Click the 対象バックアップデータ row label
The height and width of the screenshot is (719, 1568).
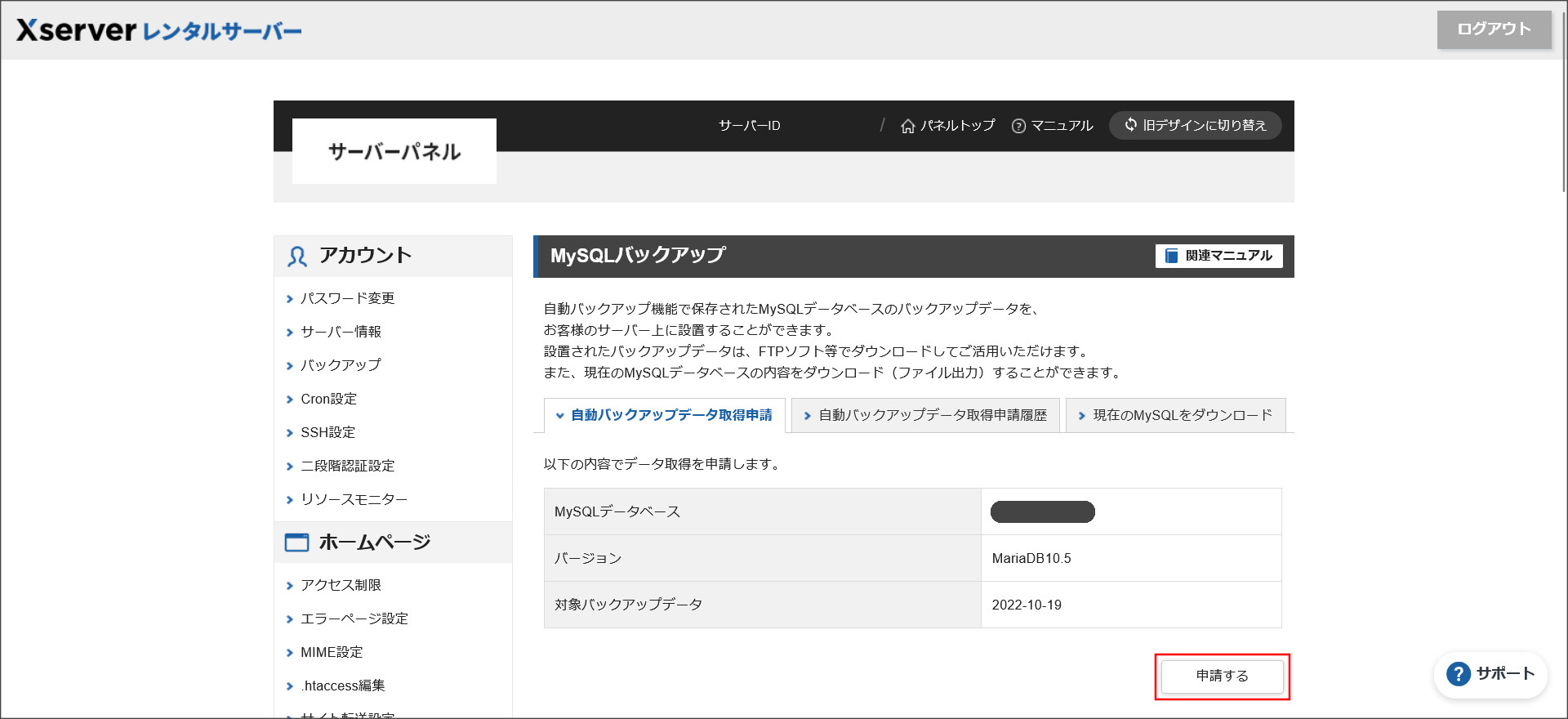pos(628,605)
